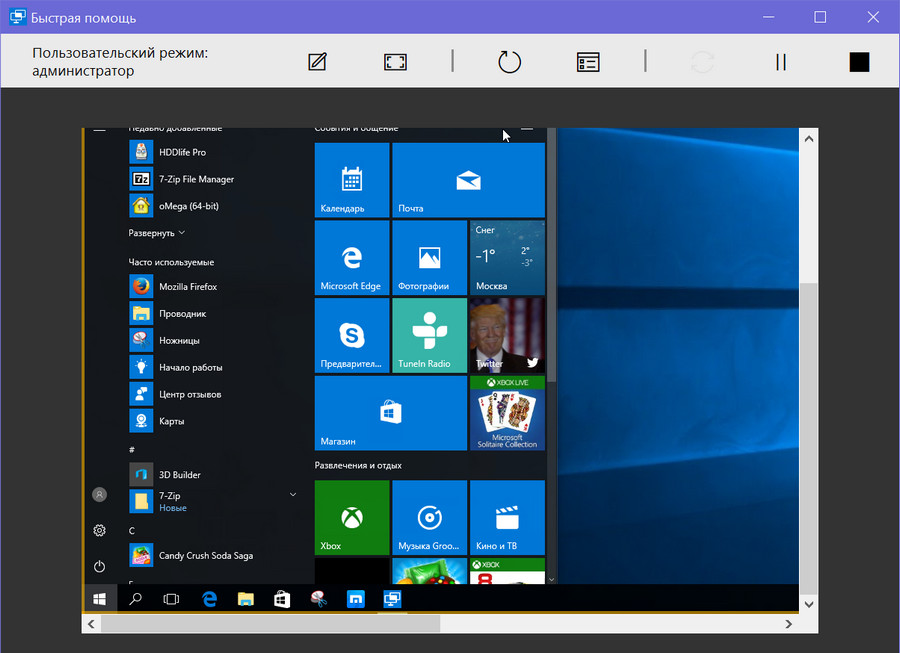The width and height of the screenshot is (900, 653).
Task: Click the vertical scrollbar down arrow
Action: coord(809,604)
